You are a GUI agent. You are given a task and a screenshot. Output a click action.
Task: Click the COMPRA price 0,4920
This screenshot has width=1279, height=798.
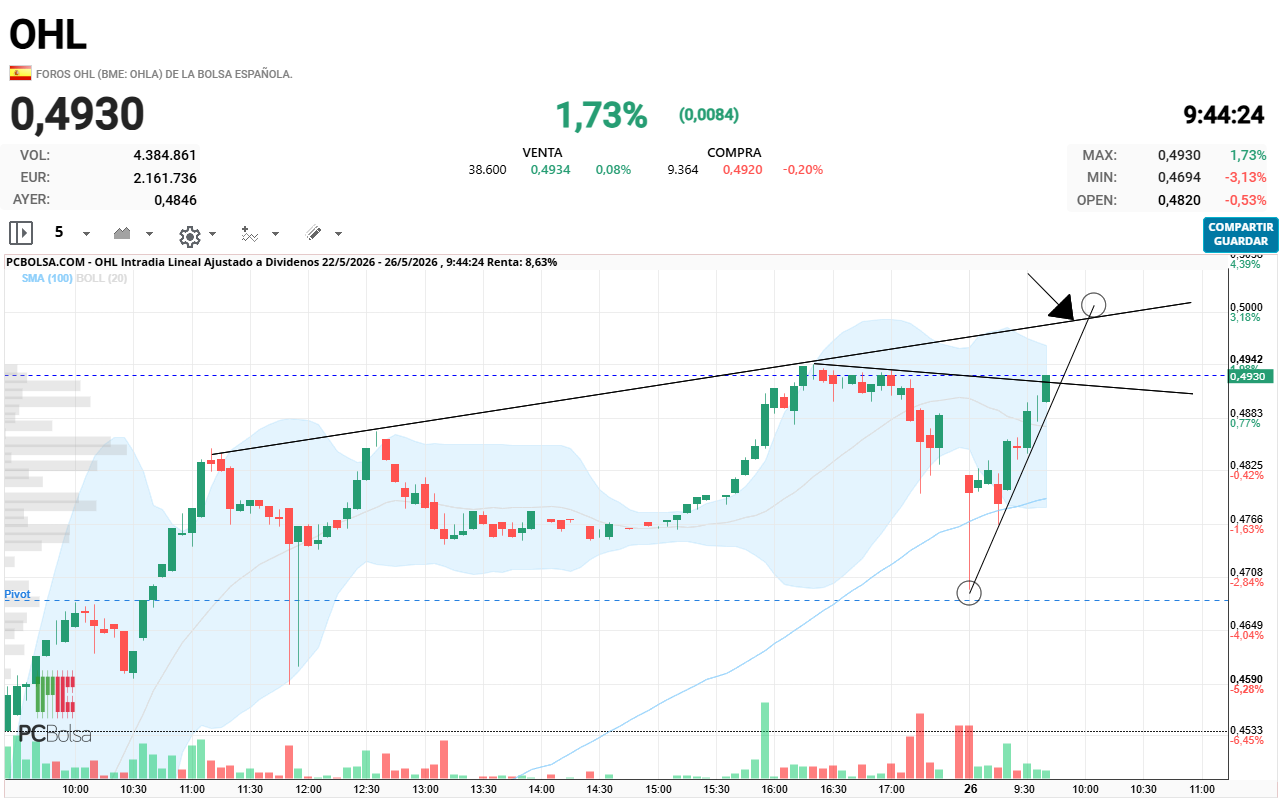coord(742,169)
